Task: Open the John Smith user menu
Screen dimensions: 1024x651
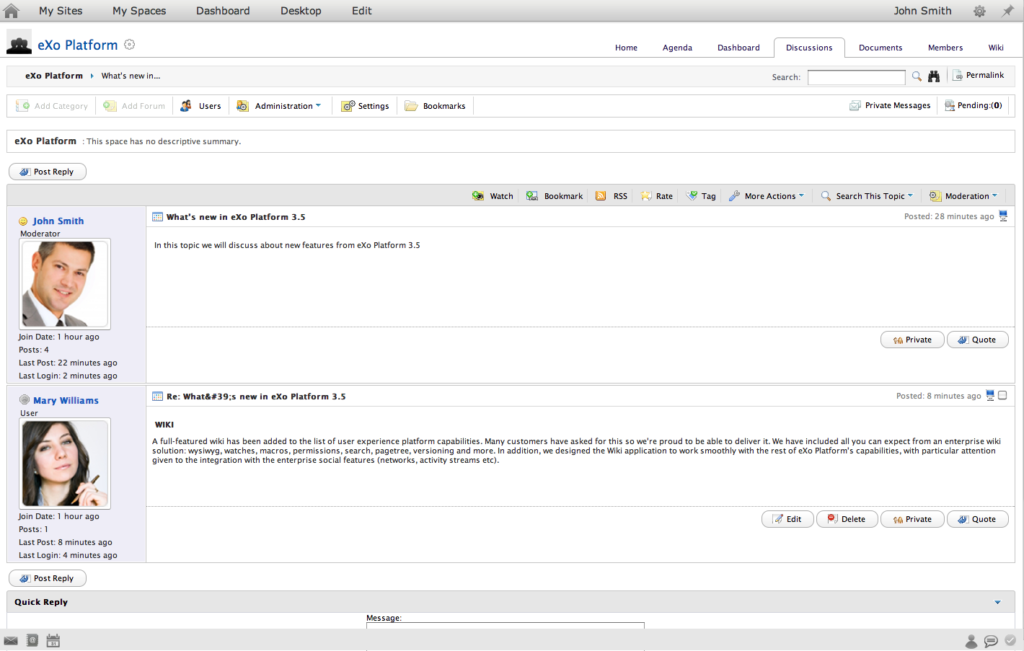Action: pyautogui.click(x=922, y=10)
